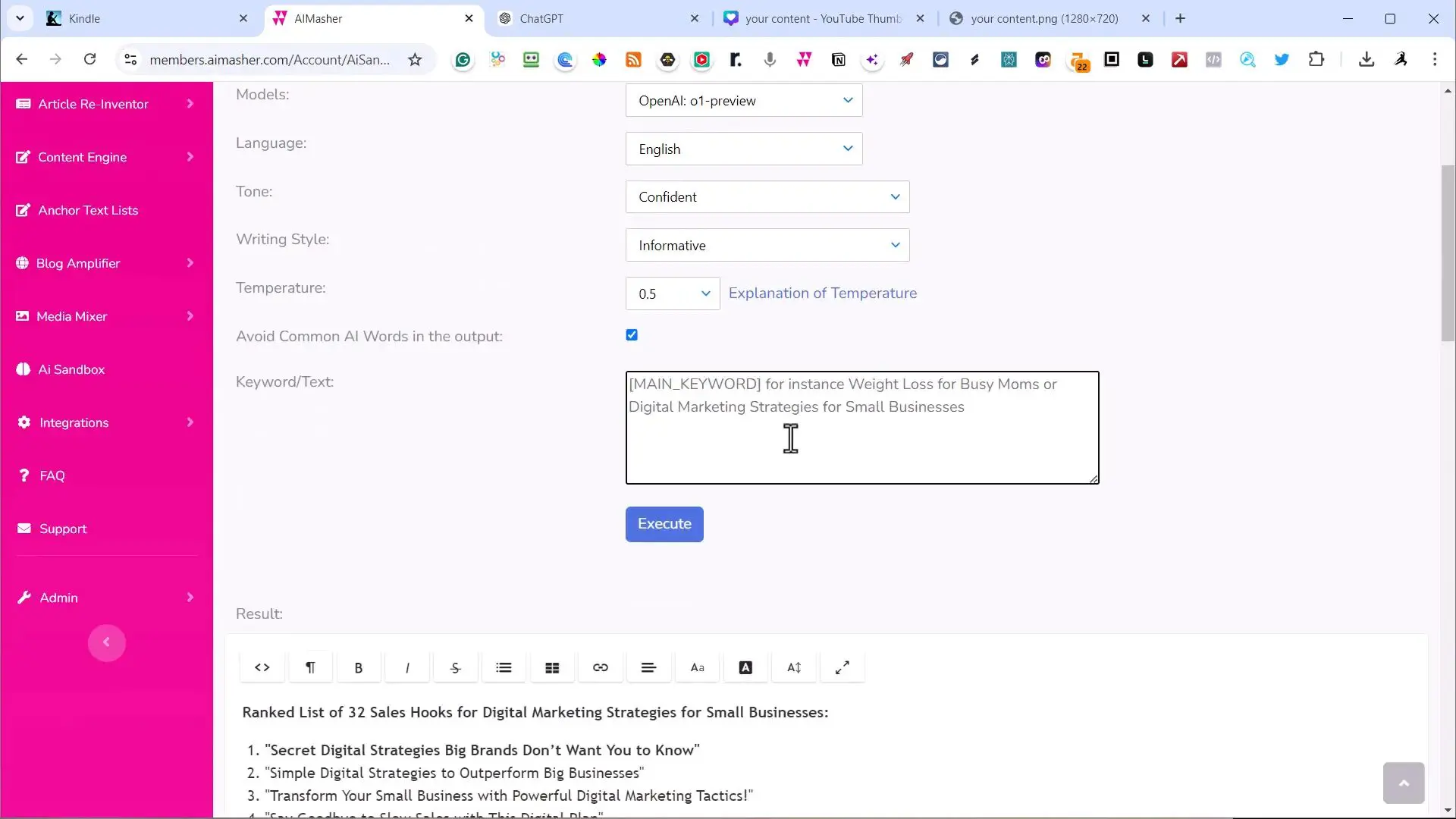Bookmark this page with the star icon
Viewport: 1456px width, 819px height.
415,59
